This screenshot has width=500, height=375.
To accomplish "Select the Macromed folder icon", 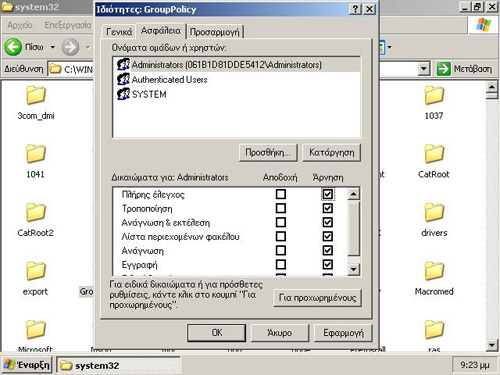I will click(434, 271).
